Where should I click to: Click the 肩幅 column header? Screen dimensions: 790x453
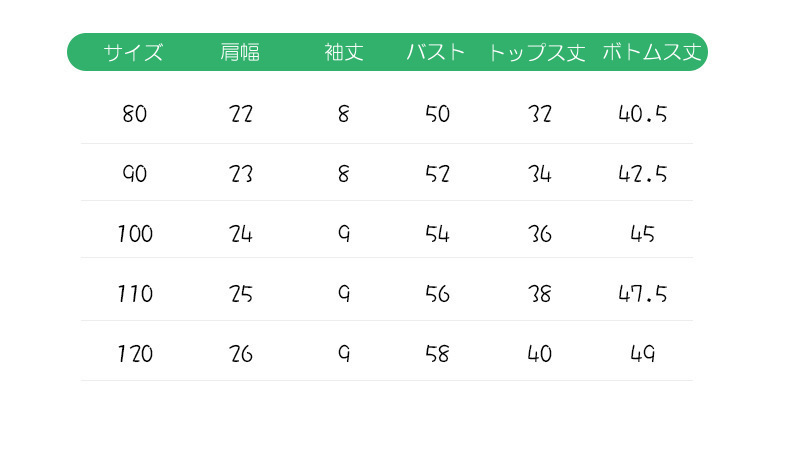tap(240, 52)
